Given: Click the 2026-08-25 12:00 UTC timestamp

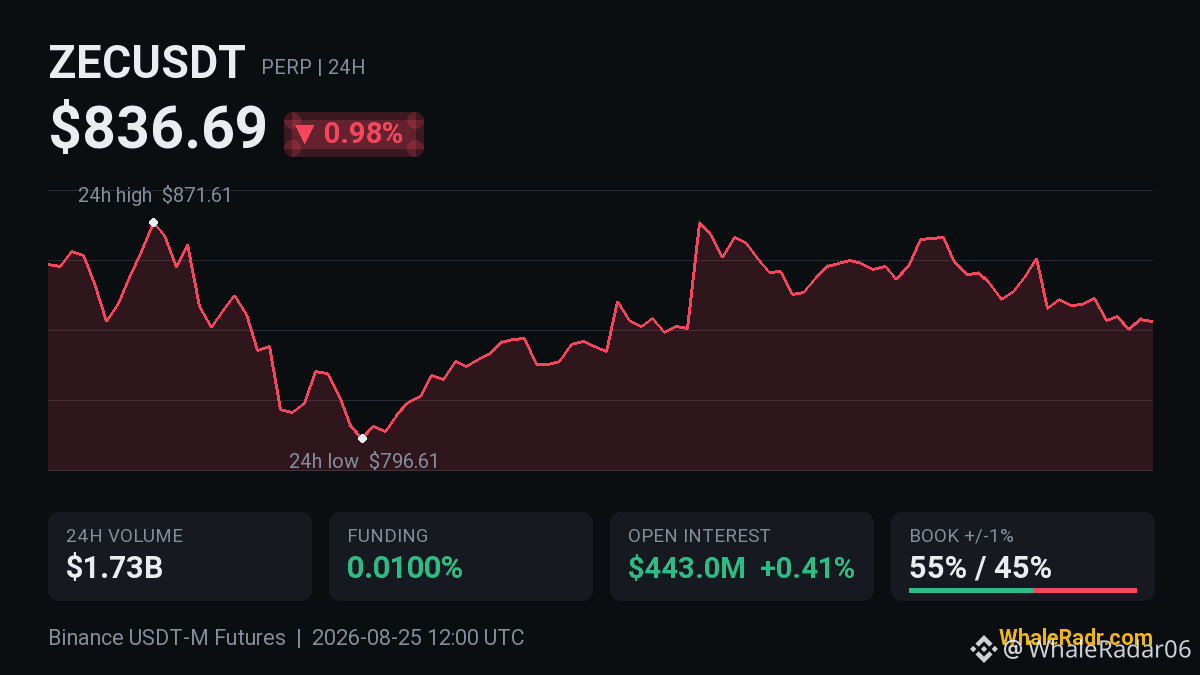Looking at the screenshot, I should [x=418, y=638].
